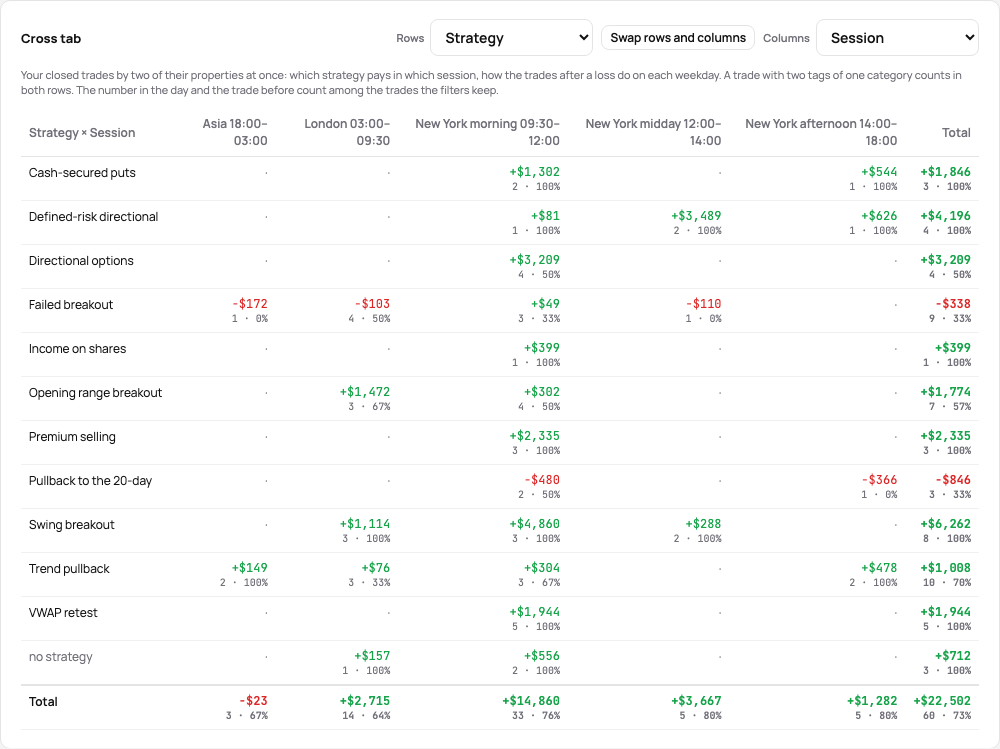Open the Columns Session dropdown

click(x=897, y=38)
